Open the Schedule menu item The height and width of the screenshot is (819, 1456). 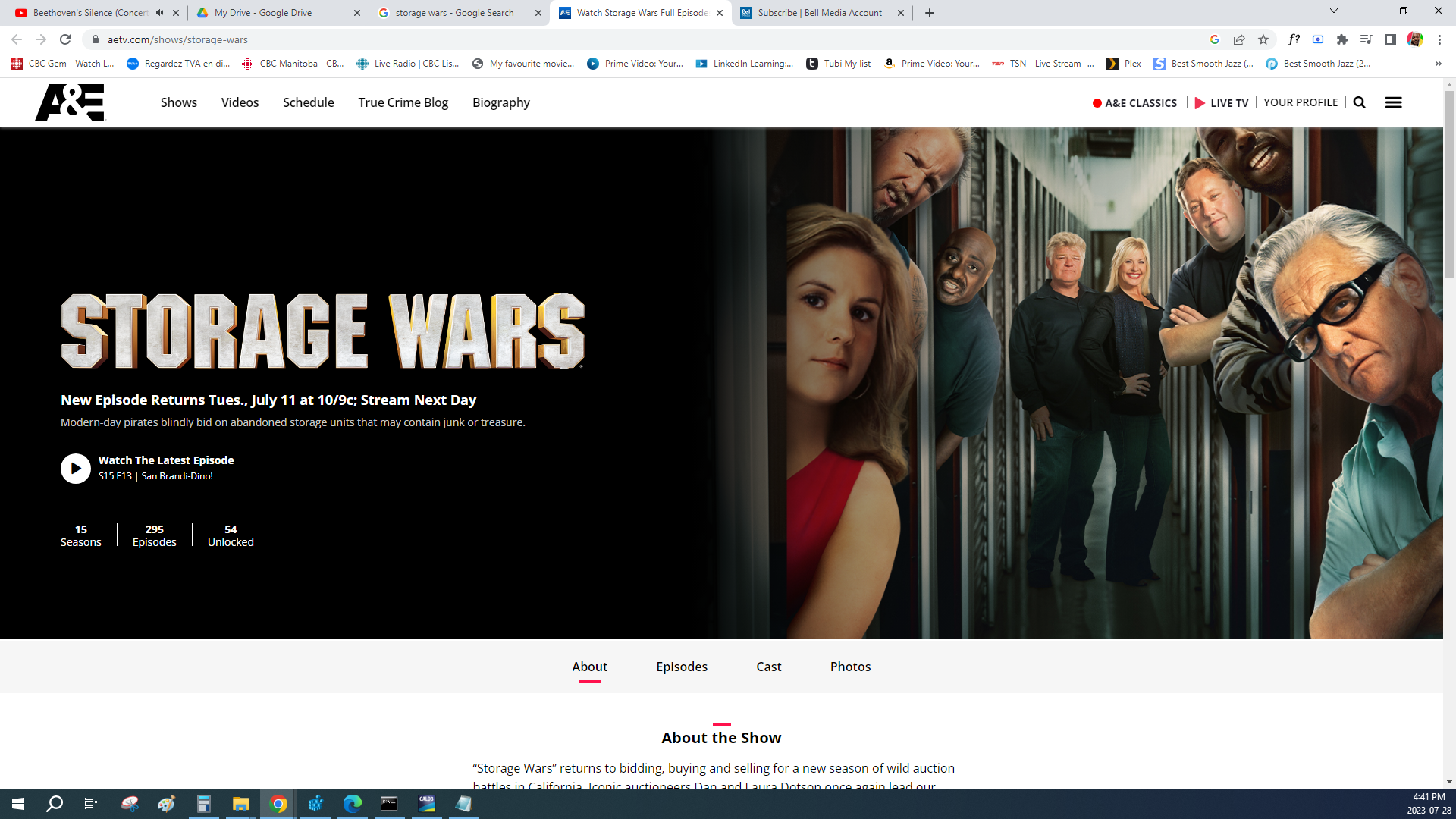(x=308, y=102)
